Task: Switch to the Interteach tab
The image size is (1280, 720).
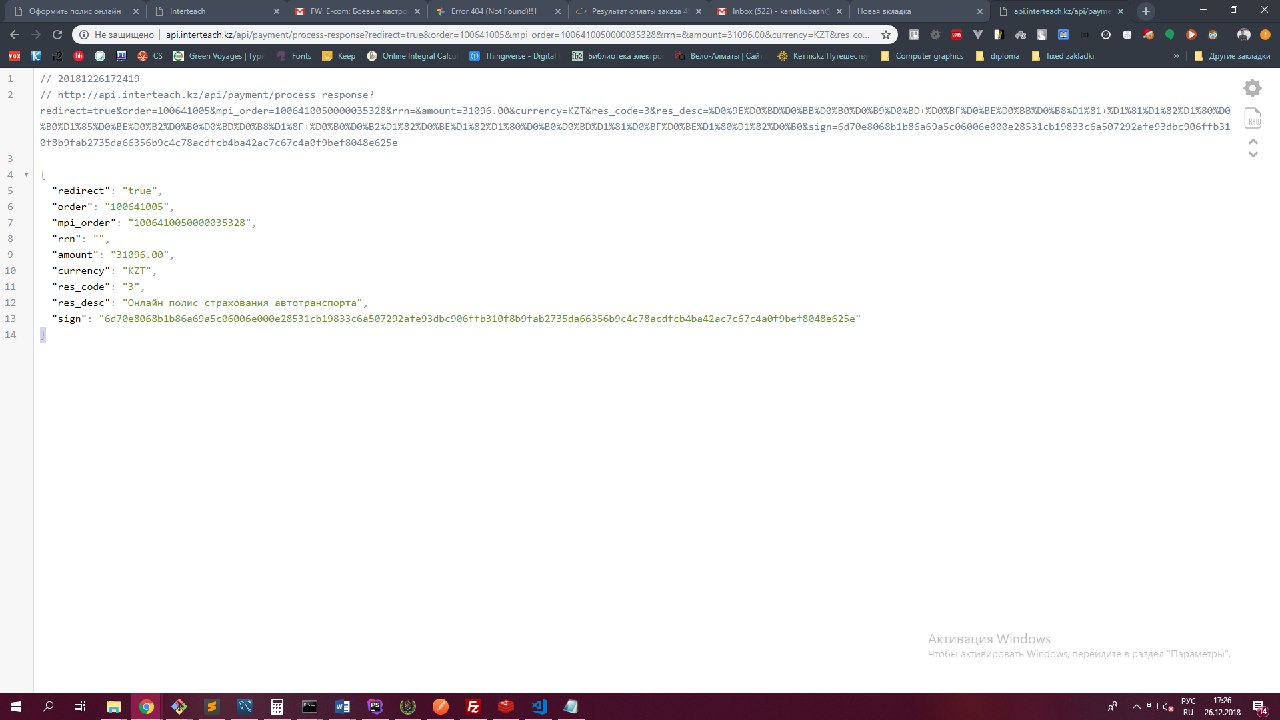Action: coord(215,11)
